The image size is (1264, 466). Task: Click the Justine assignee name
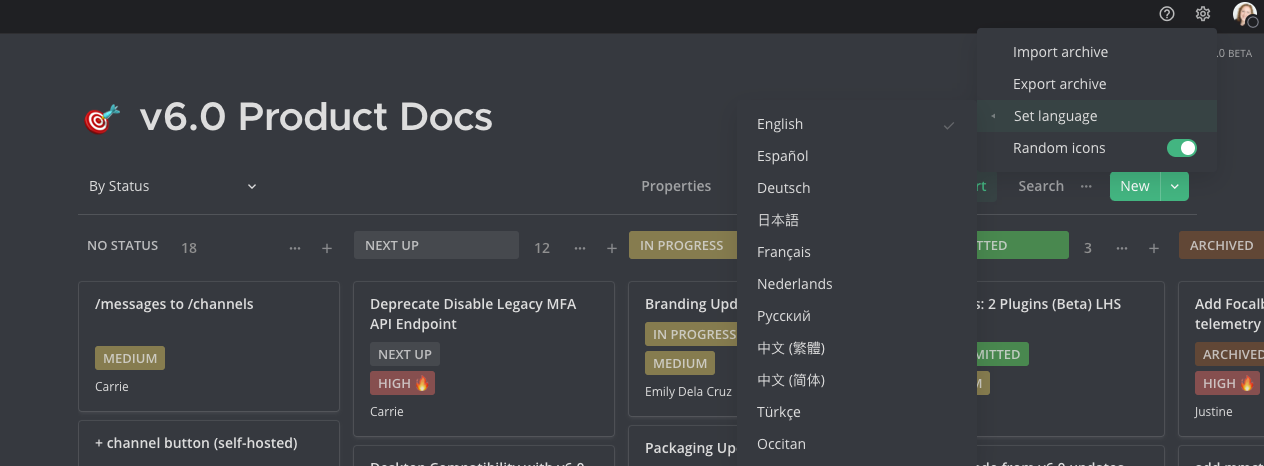[x=1214, y=411]
